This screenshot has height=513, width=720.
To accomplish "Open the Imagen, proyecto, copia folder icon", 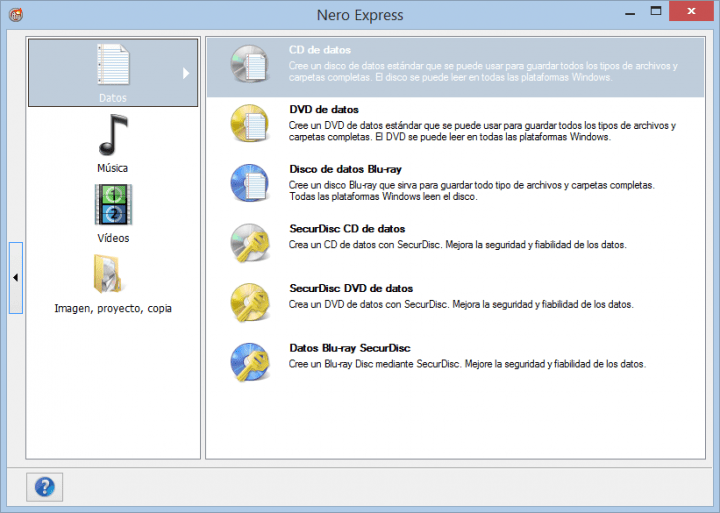I will coord(107,274).
